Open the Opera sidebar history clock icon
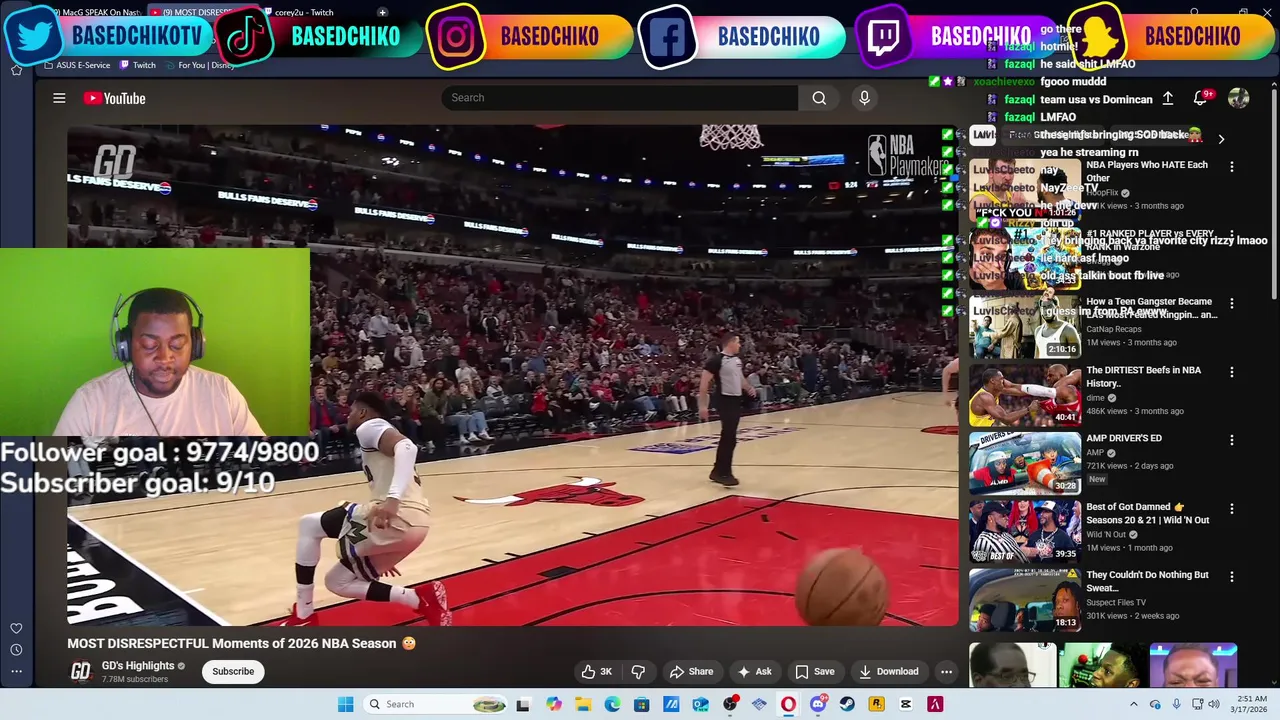The image size is (1280, 720). (16, 650)
